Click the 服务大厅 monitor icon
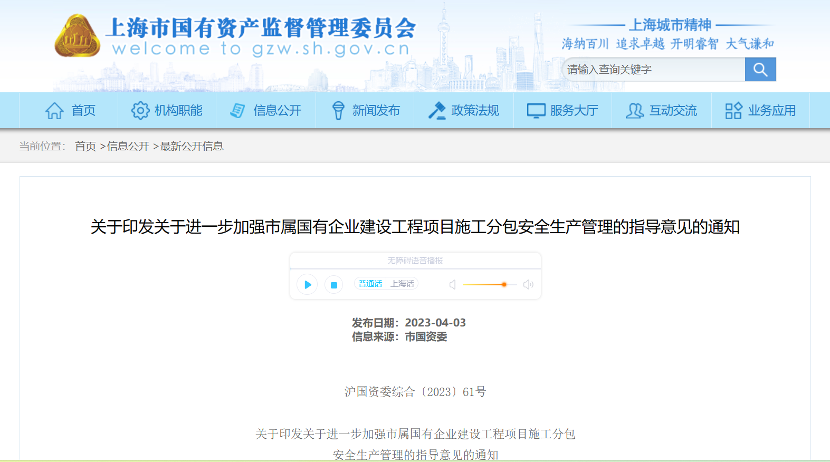Screen dimensions: 830x462 (536, 110)
